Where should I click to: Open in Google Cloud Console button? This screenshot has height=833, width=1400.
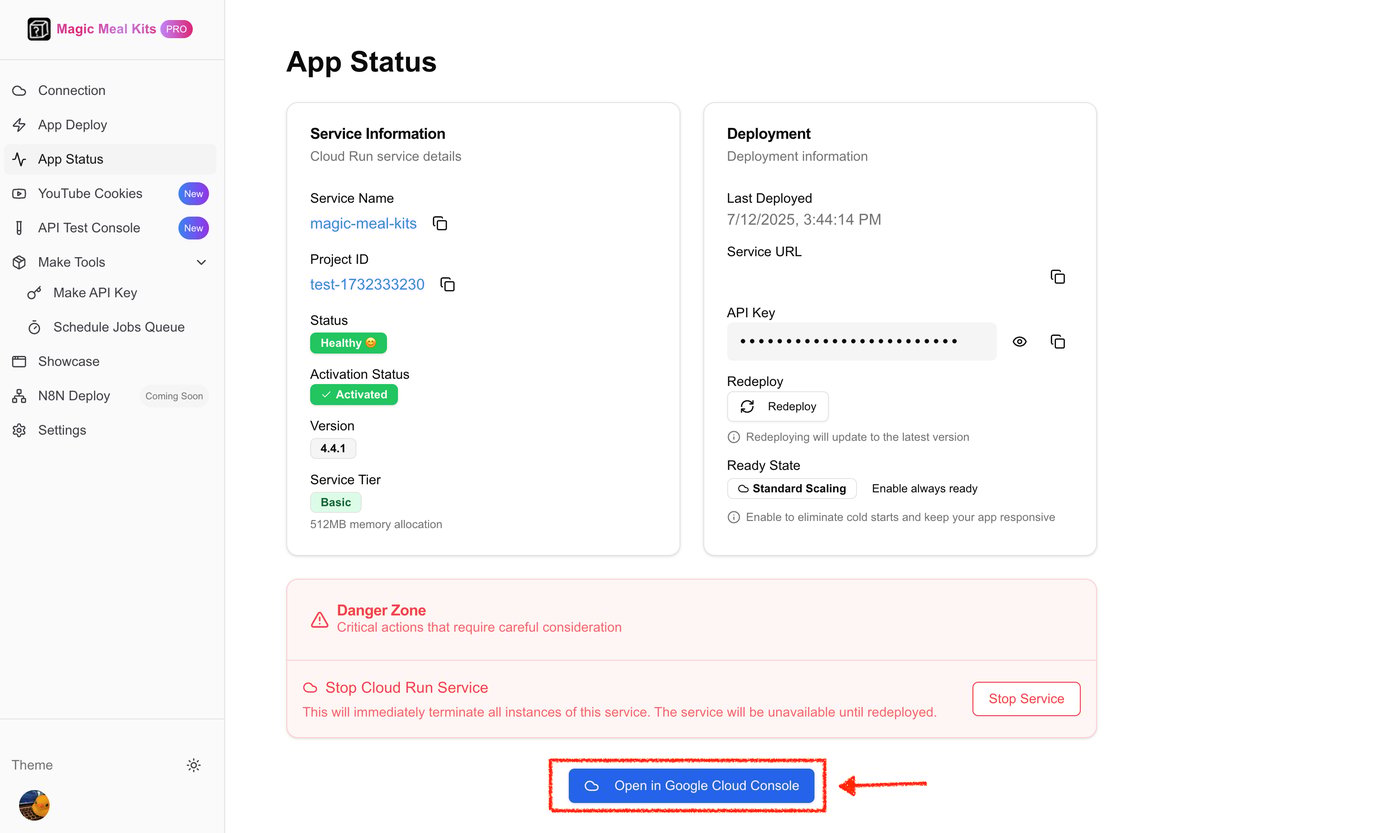click(691, 786)
